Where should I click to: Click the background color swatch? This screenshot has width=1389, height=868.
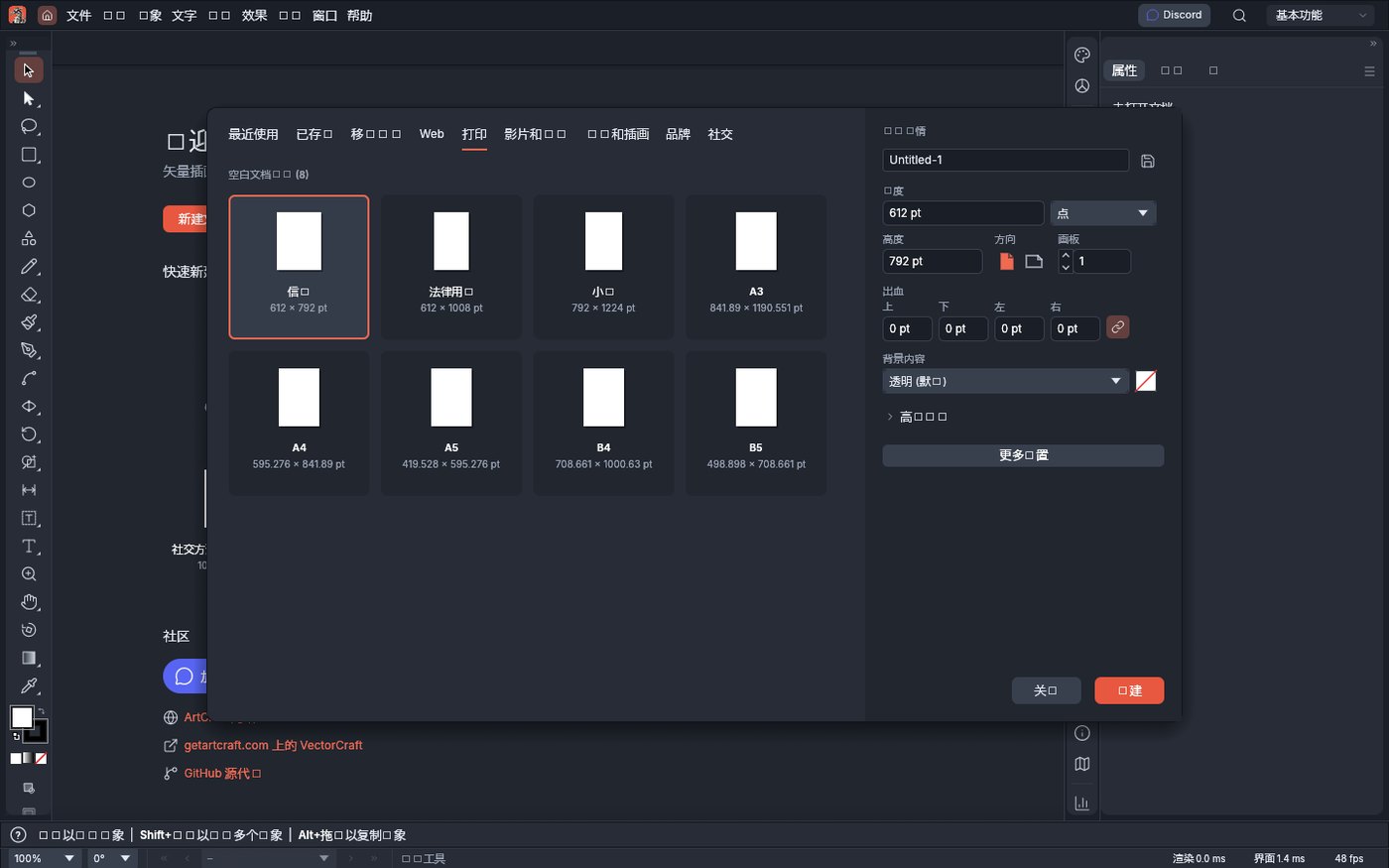1146,381
